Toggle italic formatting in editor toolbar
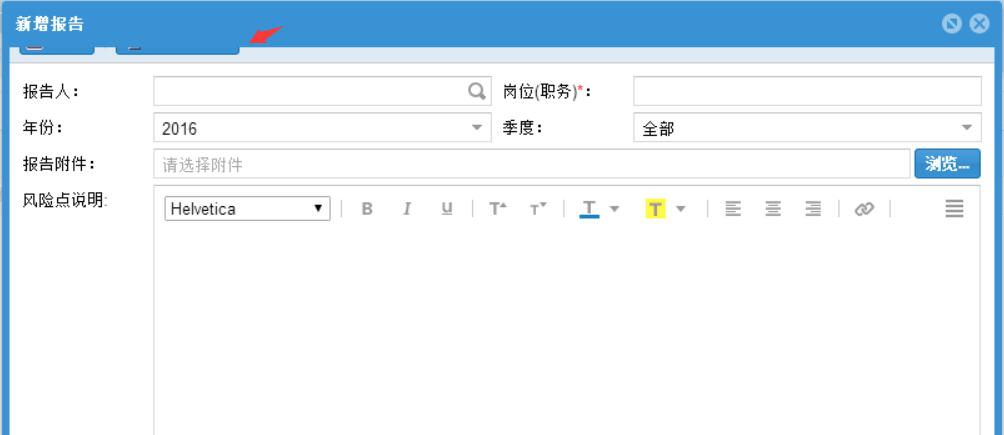This screenshot has width=1004, height=435. tap(407, 209)
